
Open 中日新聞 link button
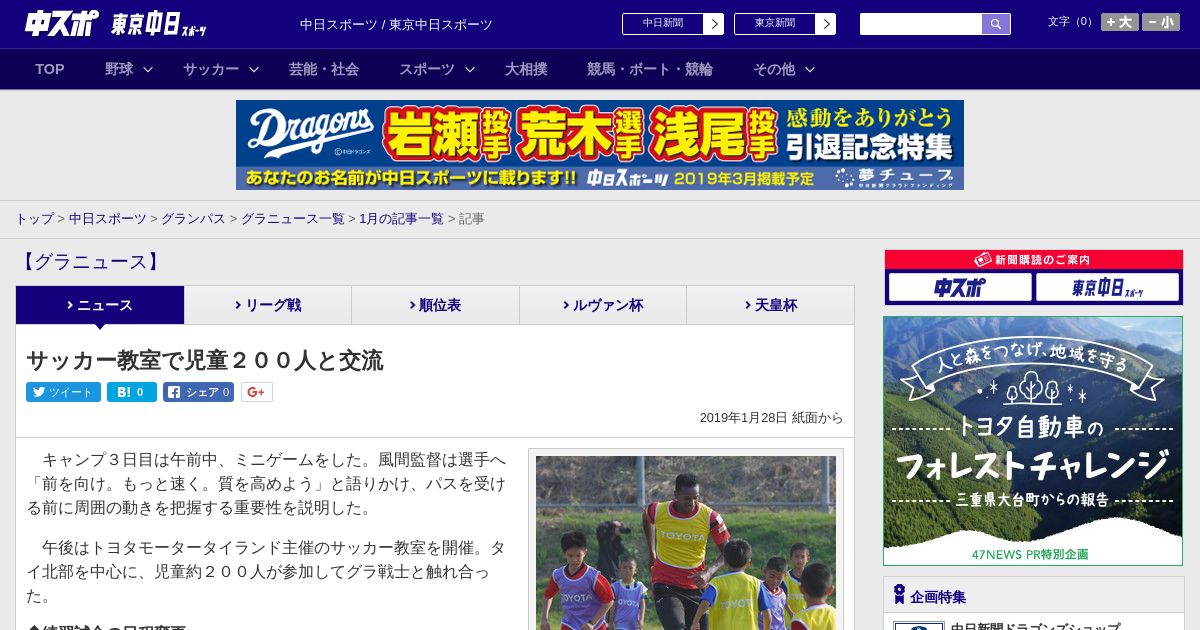point(662,24)
